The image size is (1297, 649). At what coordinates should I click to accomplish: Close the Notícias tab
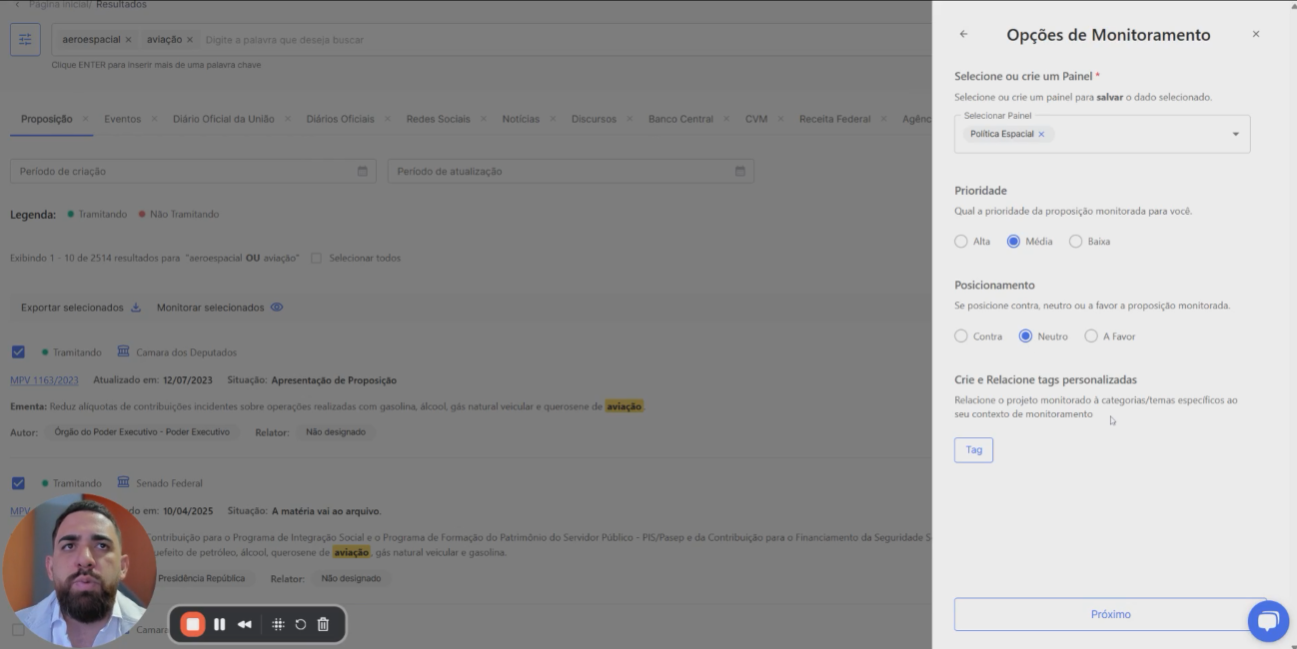[x=553, y=119]
